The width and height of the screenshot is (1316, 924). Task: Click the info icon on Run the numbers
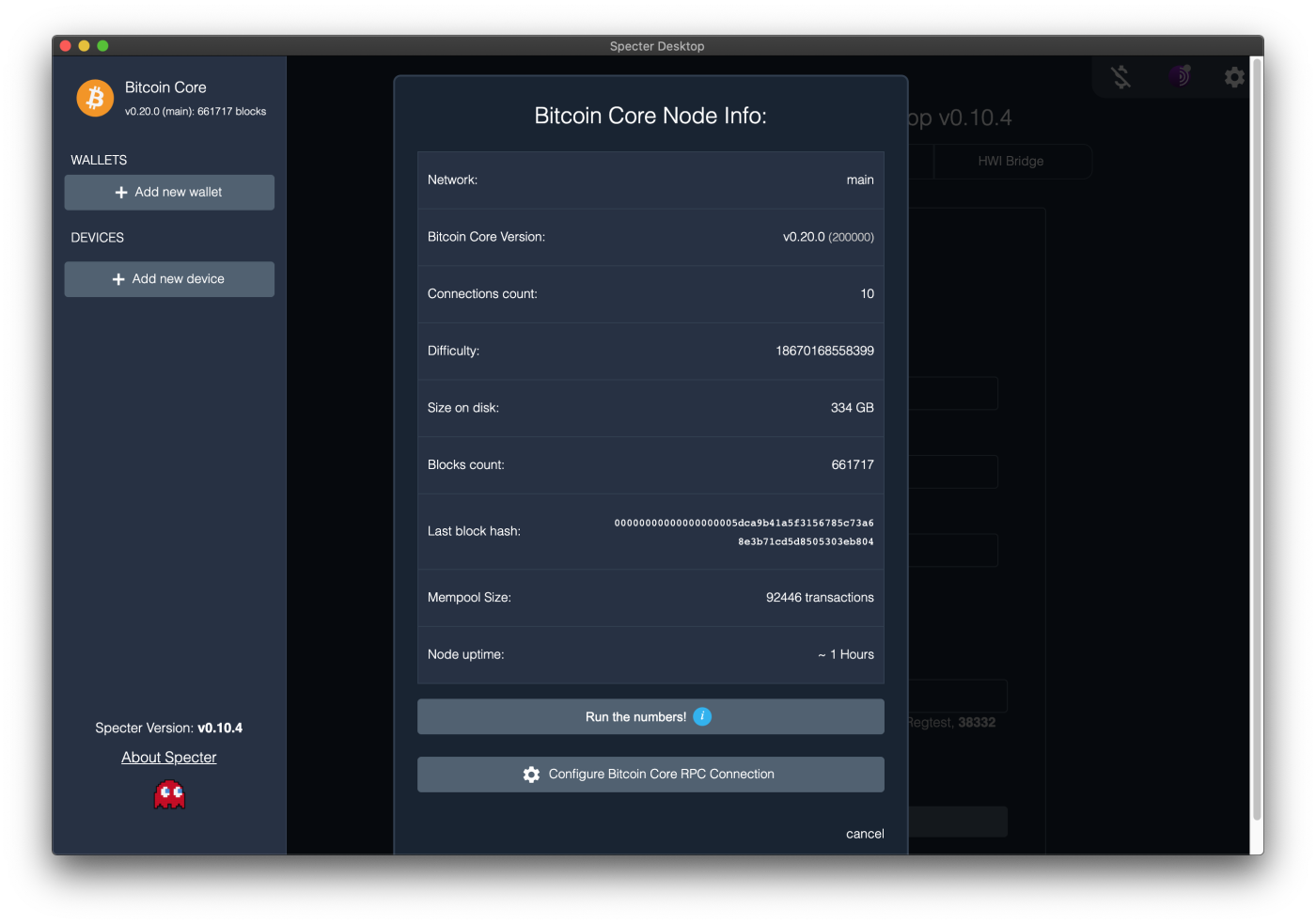tap(702, 716)
